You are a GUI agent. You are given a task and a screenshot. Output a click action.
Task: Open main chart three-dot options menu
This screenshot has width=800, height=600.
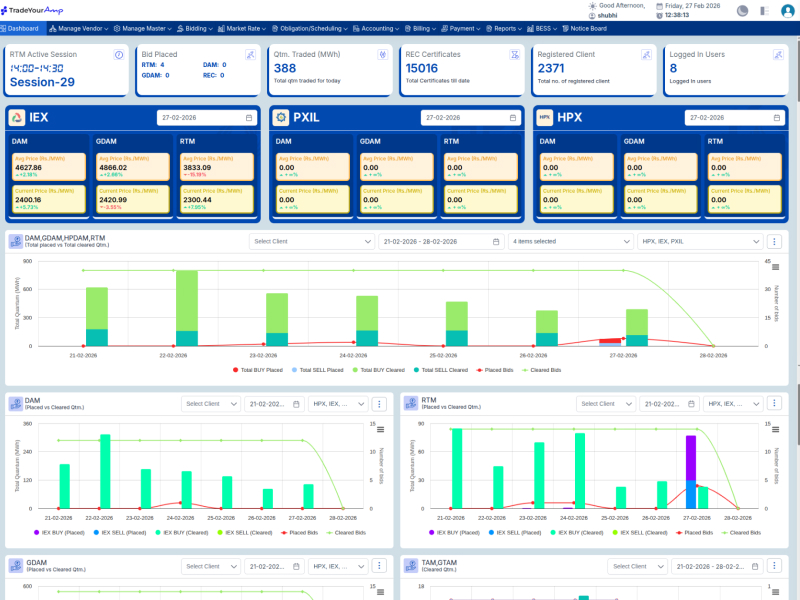tap(774, 242)
